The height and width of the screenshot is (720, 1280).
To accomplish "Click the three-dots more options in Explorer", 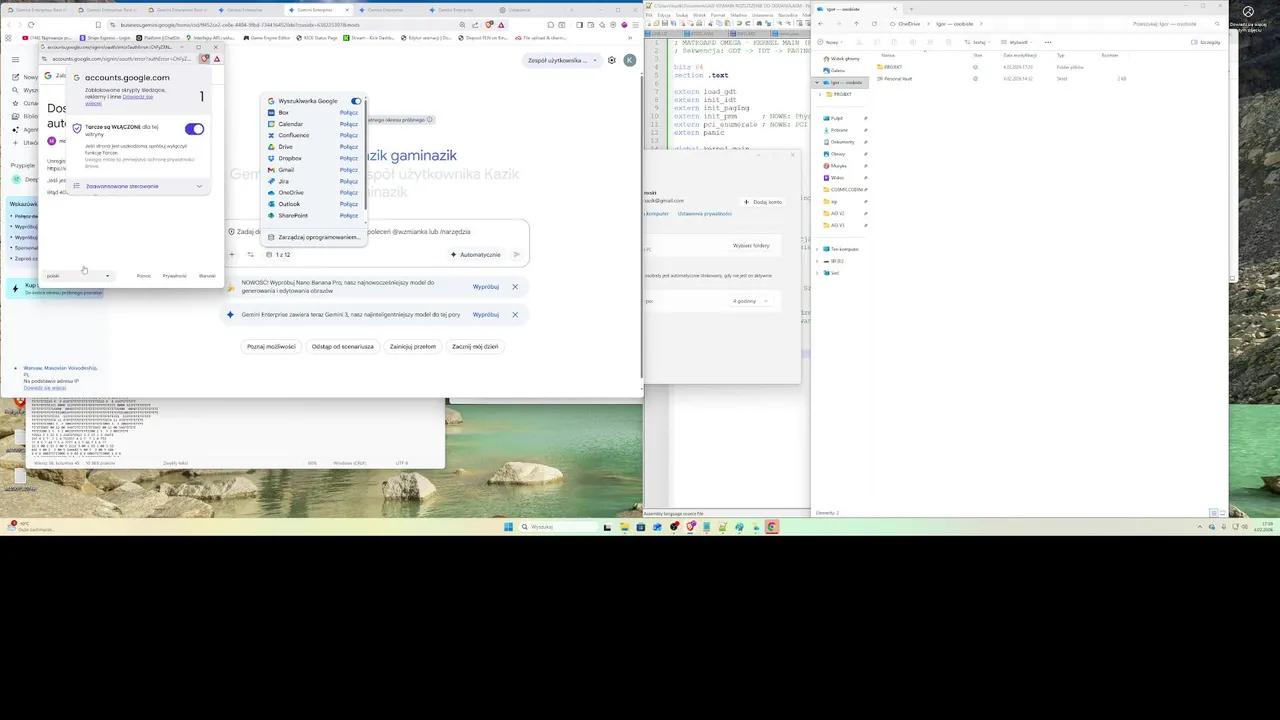I will point(1048,43).
